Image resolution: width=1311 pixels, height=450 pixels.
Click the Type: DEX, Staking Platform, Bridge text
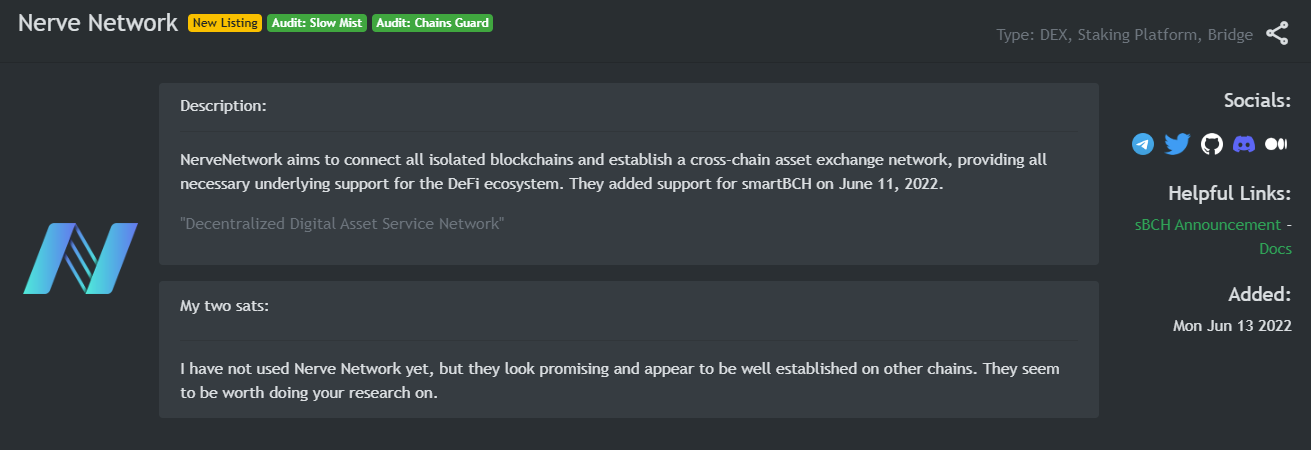tap(1124, 35)
